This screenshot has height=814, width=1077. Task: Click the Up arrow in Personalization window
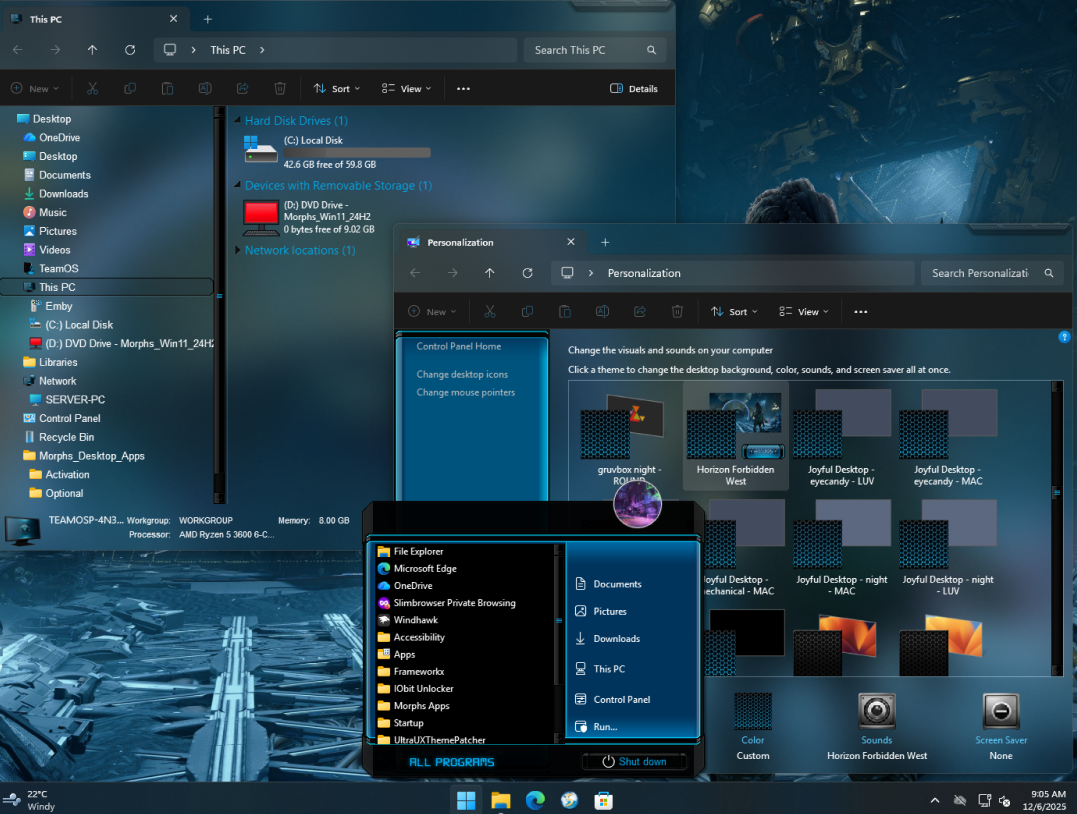(x=489, y=273)
